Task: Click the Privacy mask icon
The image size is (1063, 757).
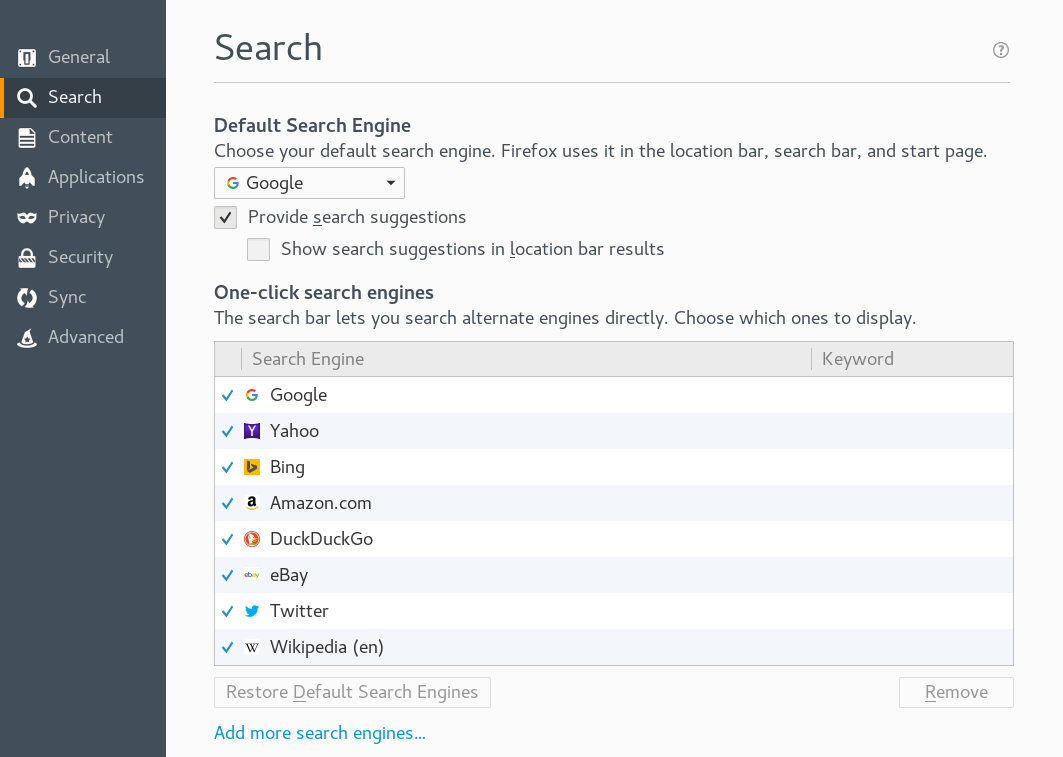Action: [x=27, y=217]
